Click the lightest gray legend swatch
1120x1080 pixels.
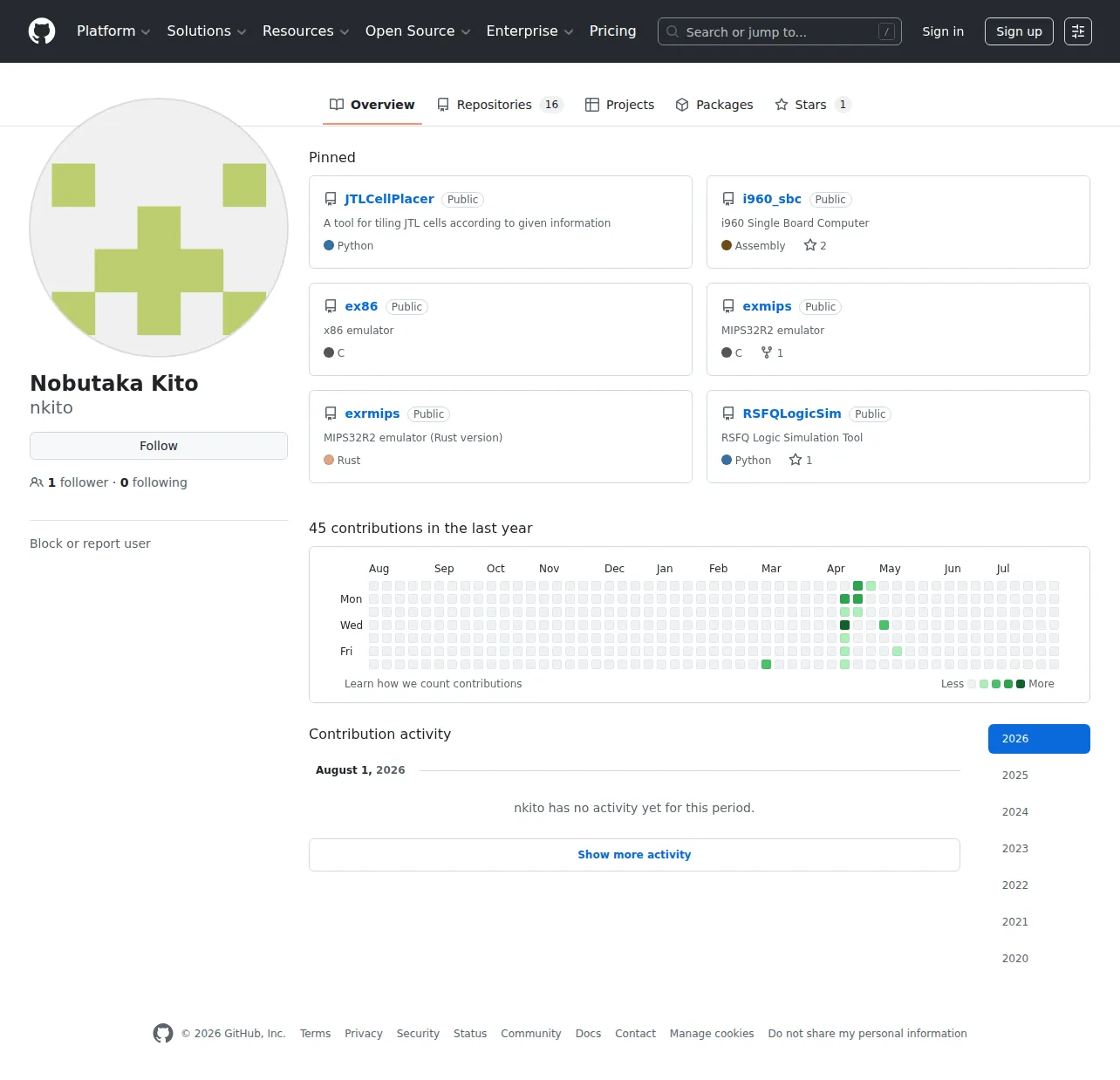pos(972,684)
